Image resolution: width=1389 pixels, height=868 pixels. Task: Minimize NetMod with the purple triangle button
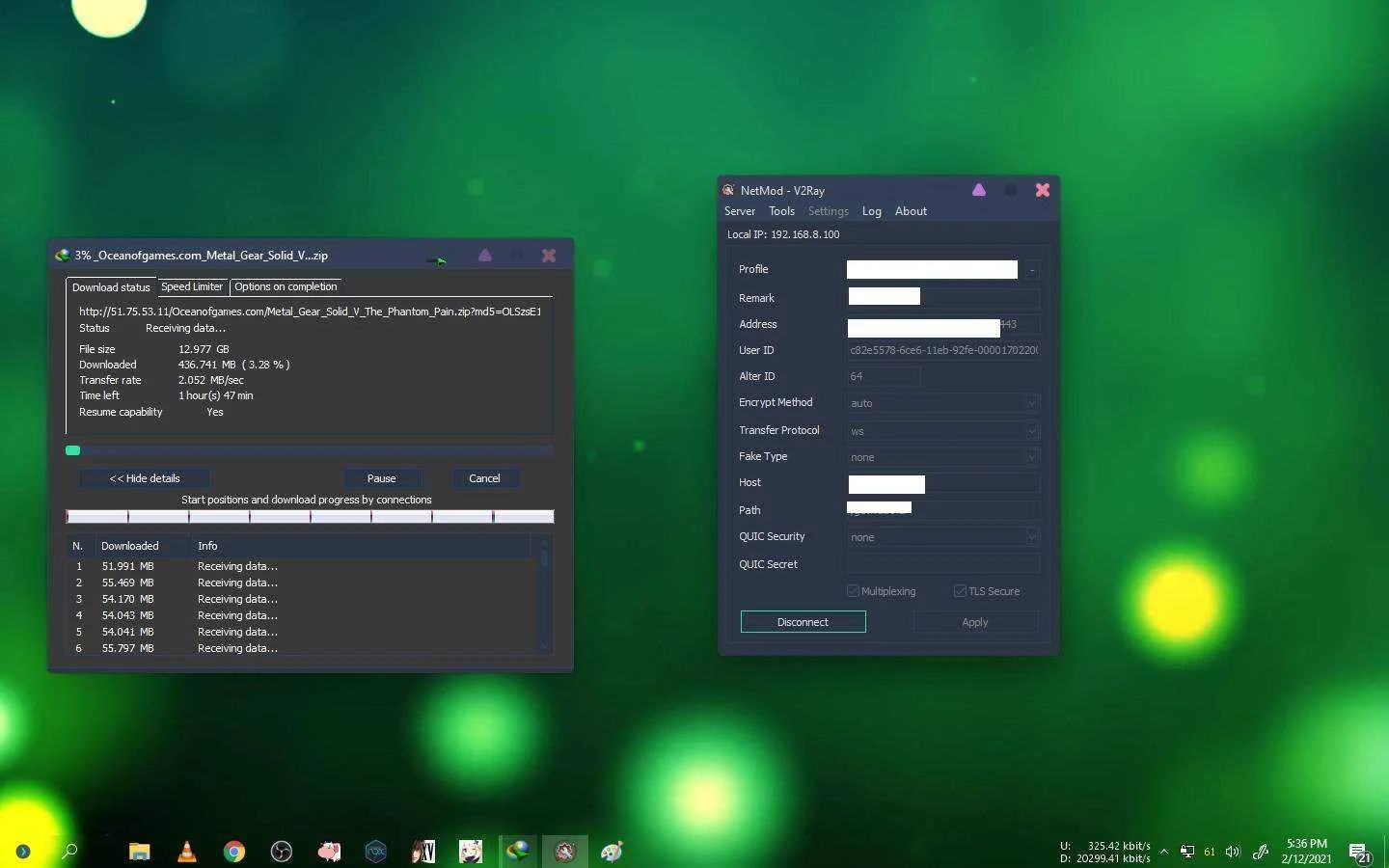979,190
